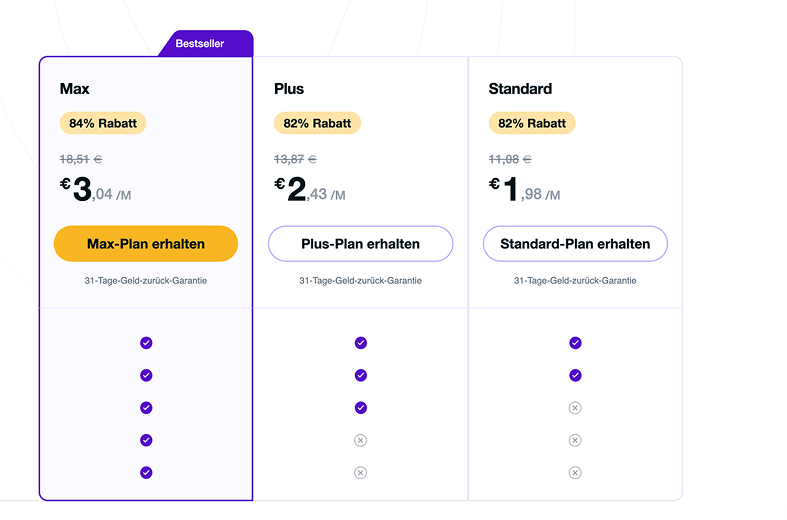Click third-row cross icon in Standard column
Screen dimensions: 787x520
point(575,408)
